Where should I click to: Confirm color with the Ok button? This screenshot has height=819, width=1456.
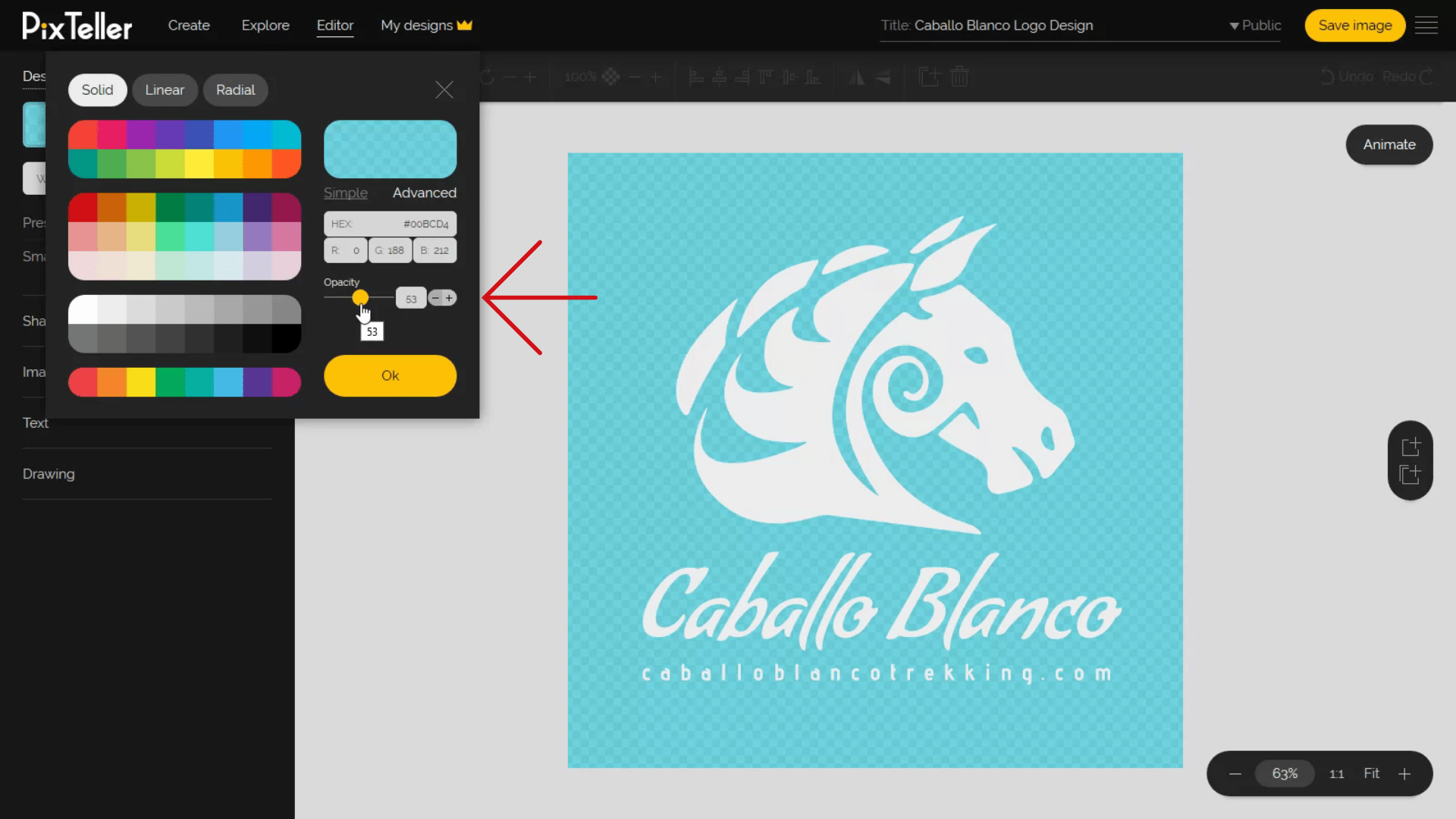click(391, 375)
